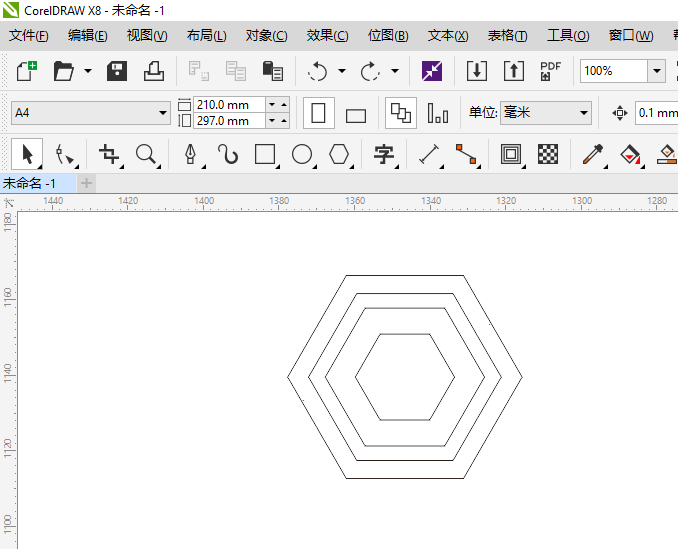
Task: Click the page width 210.0 mm field
Action: pos(229,104)
